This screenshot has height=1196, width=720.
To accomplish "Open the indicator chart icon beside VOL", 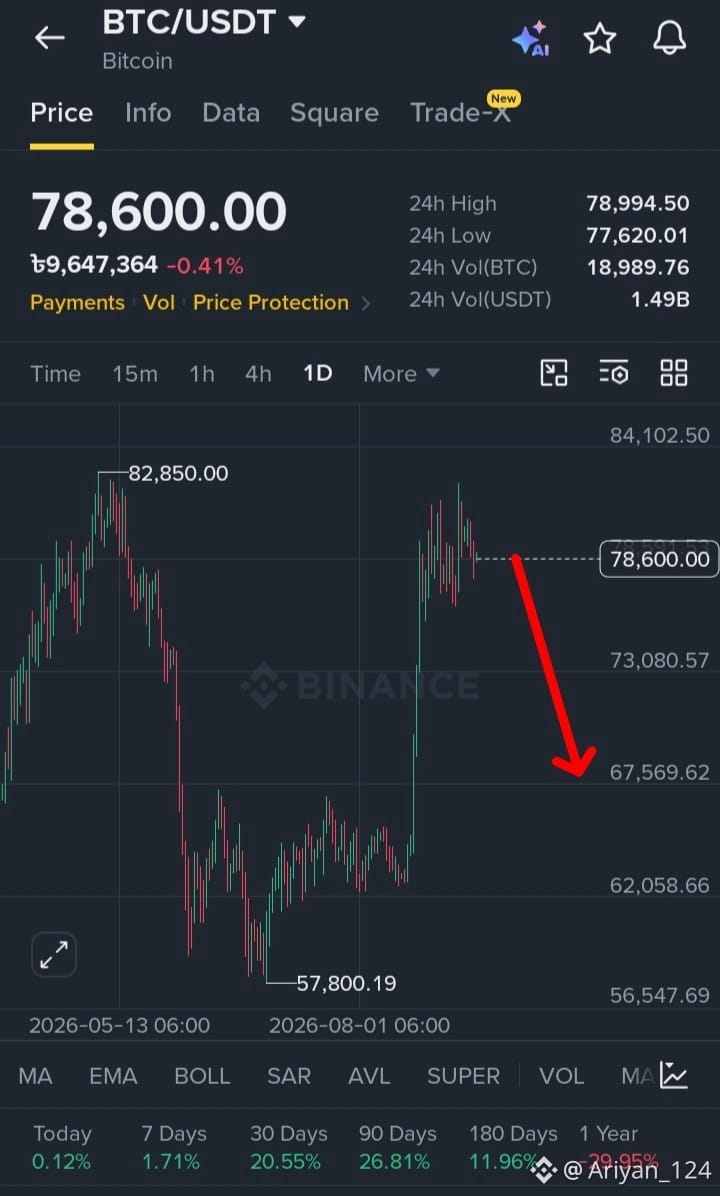I will tap(673, 1075).
